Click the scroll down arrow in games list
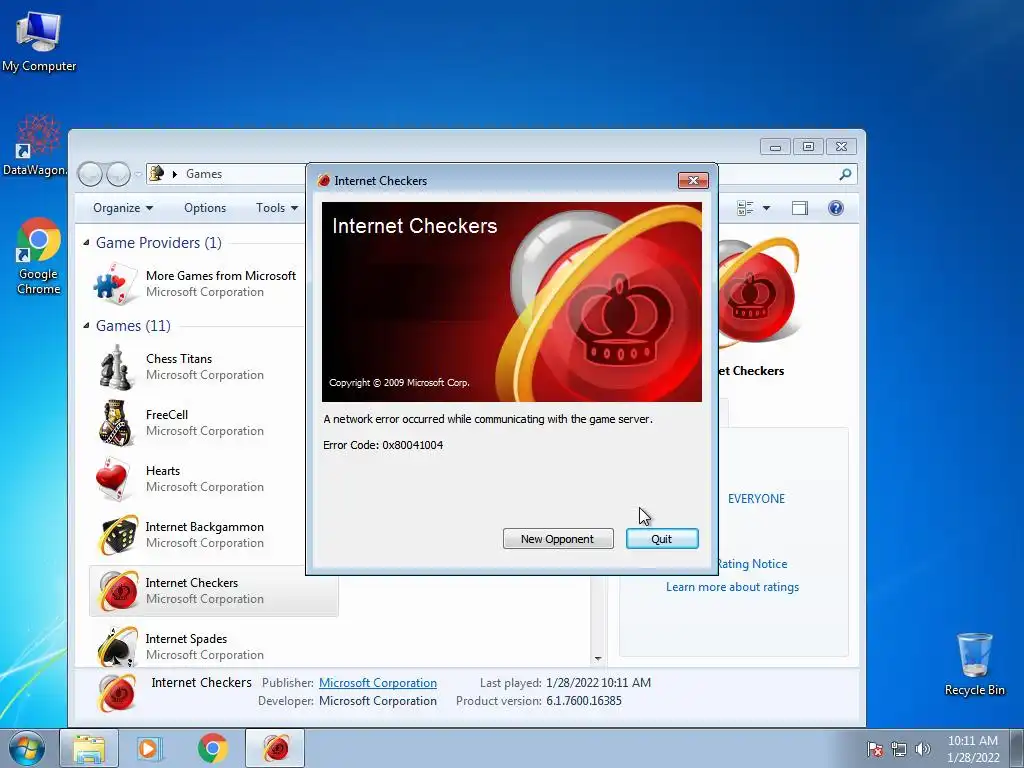Image resolution: width=1024 pixels, height=768 pixels. pyautogui.click(x=598, y=659)
